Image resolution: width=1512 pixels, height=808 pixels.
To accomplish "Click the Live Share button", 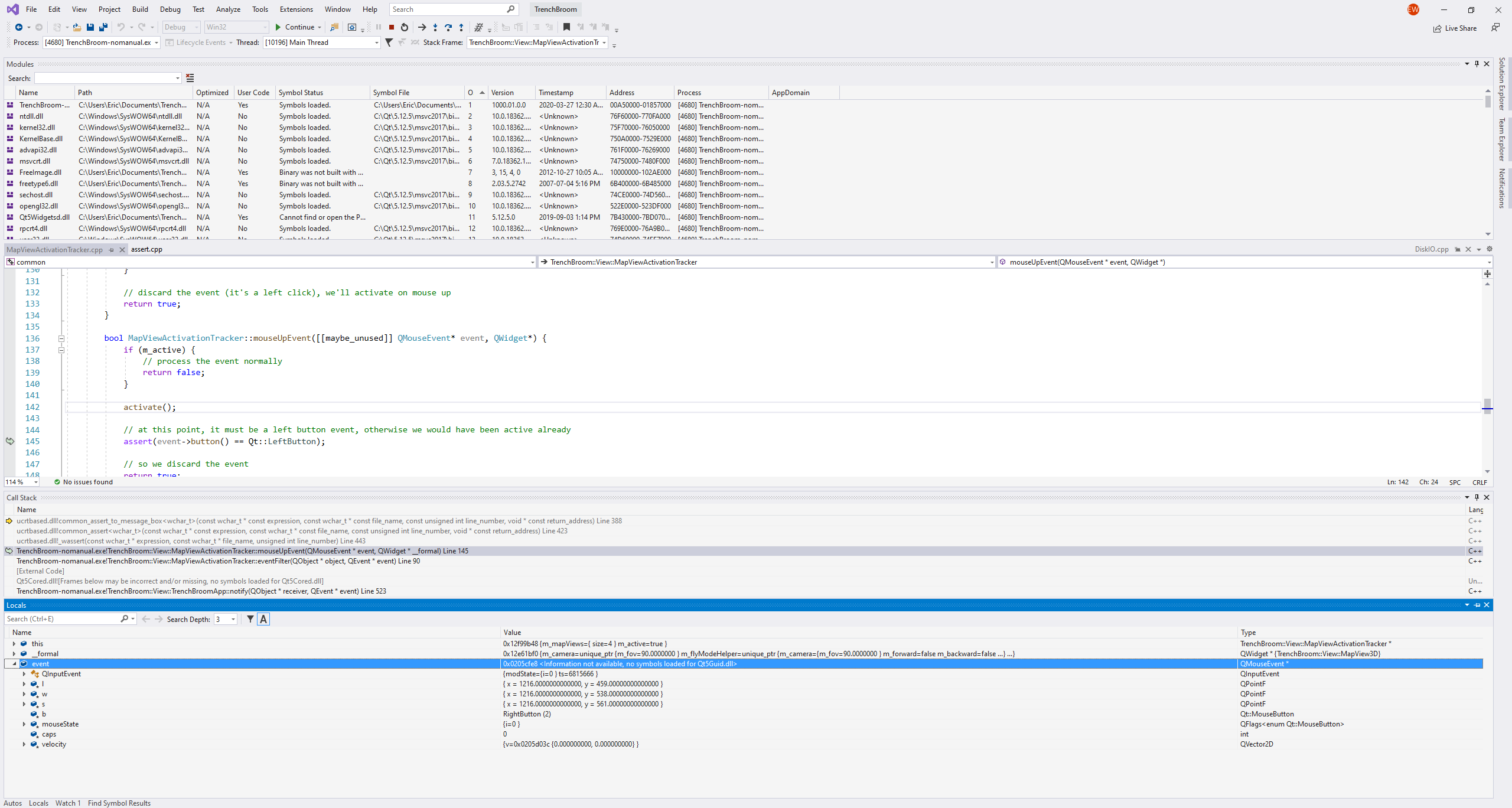I will pos(1455,28).
